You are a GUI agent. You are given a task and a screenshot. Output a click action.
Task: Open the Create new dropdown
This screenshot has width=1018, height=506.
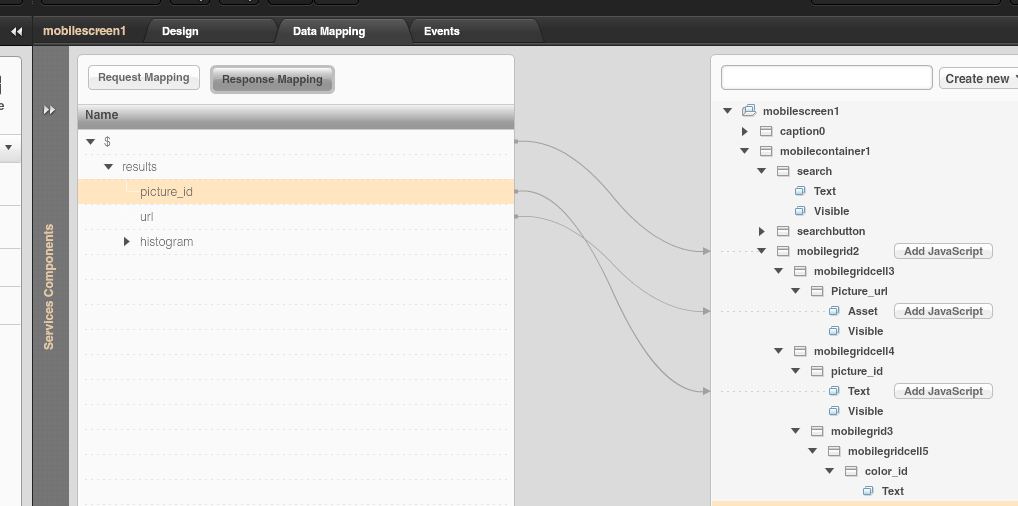pyautogui.click(x=980, y=78)
